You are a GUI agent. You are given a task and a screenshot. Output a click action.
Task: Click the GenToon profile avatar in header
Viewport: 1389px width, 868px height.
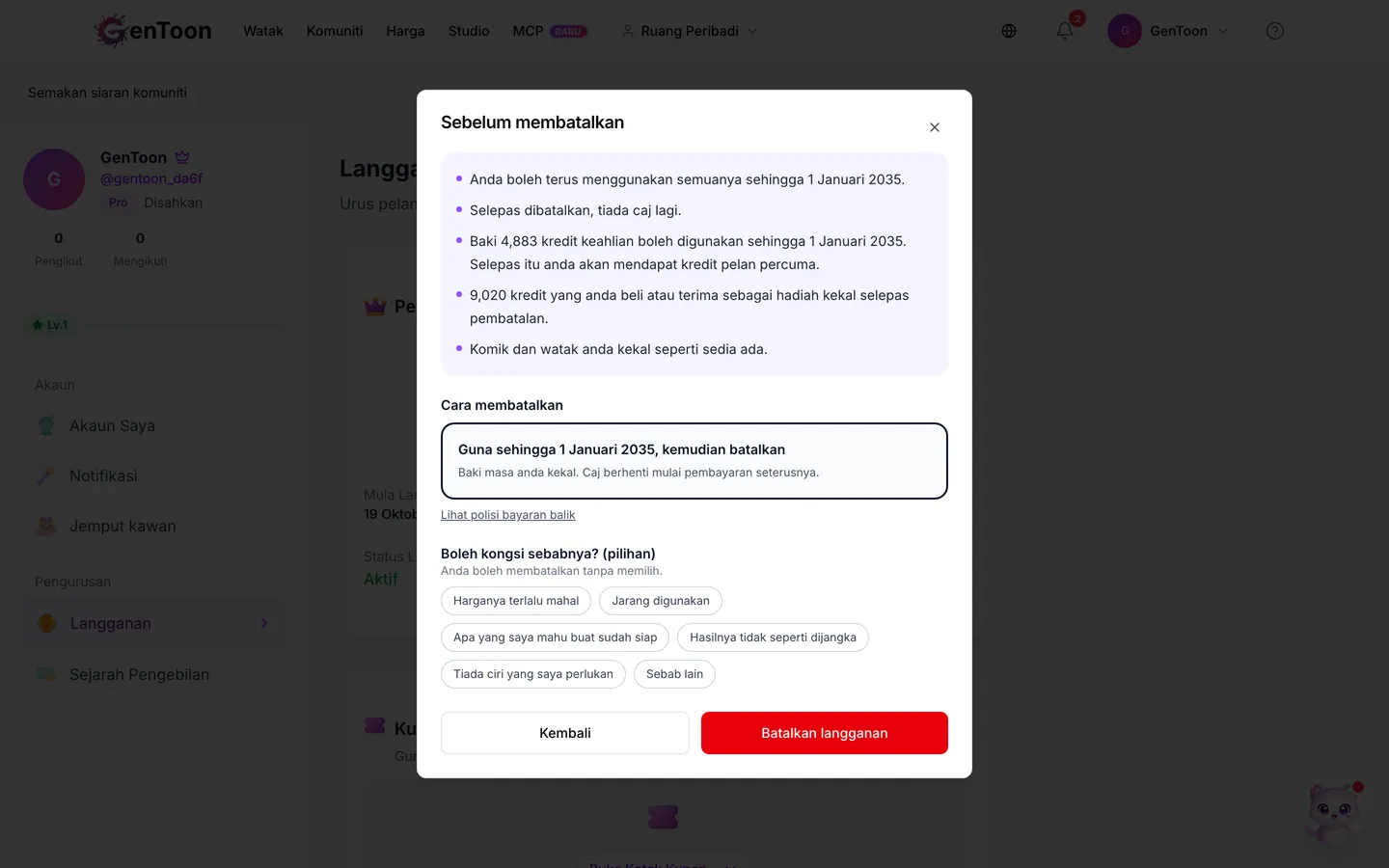pyautogui.click(x=1125, y=31)
